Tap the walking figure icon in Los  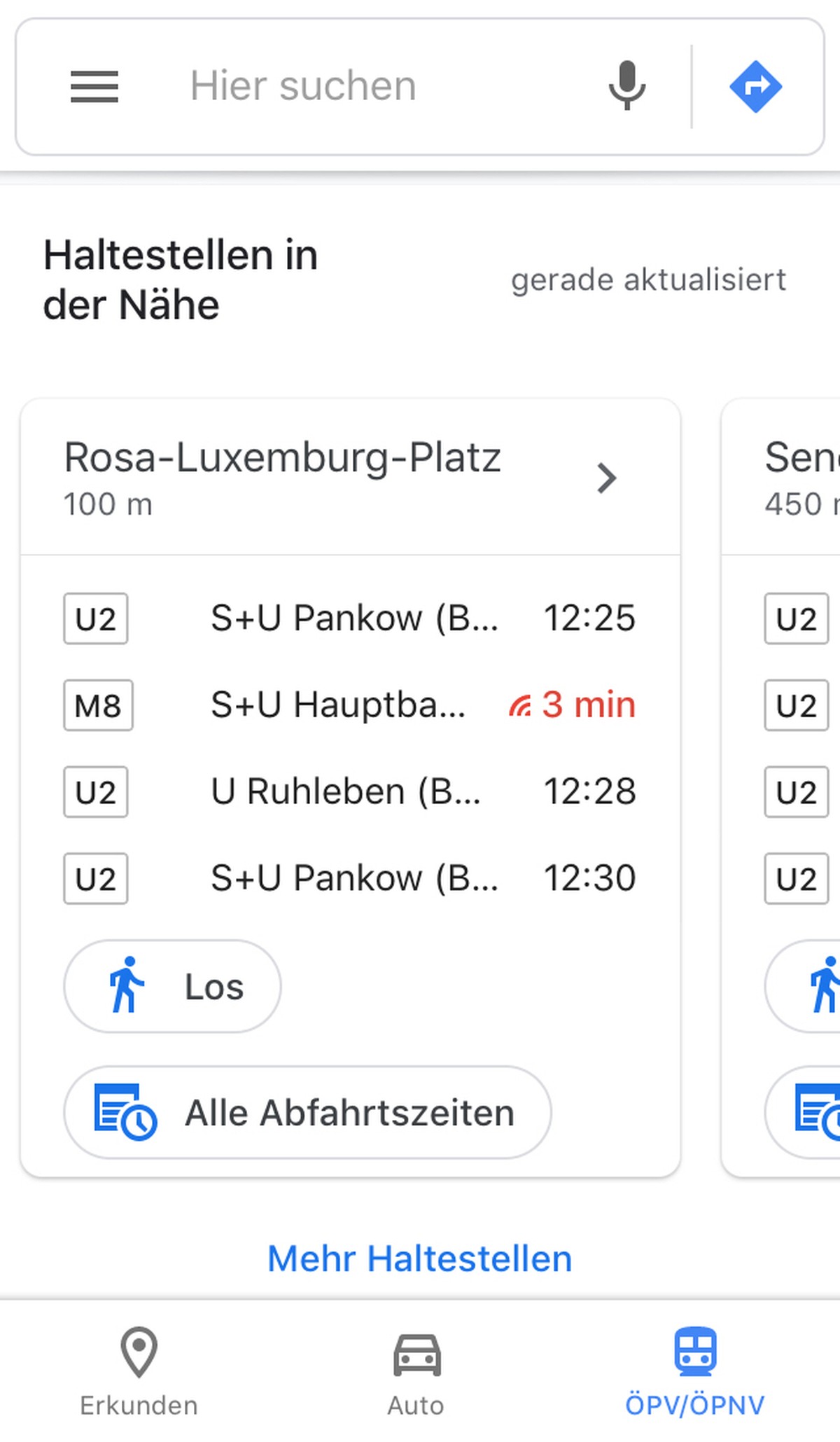[126, 985]
